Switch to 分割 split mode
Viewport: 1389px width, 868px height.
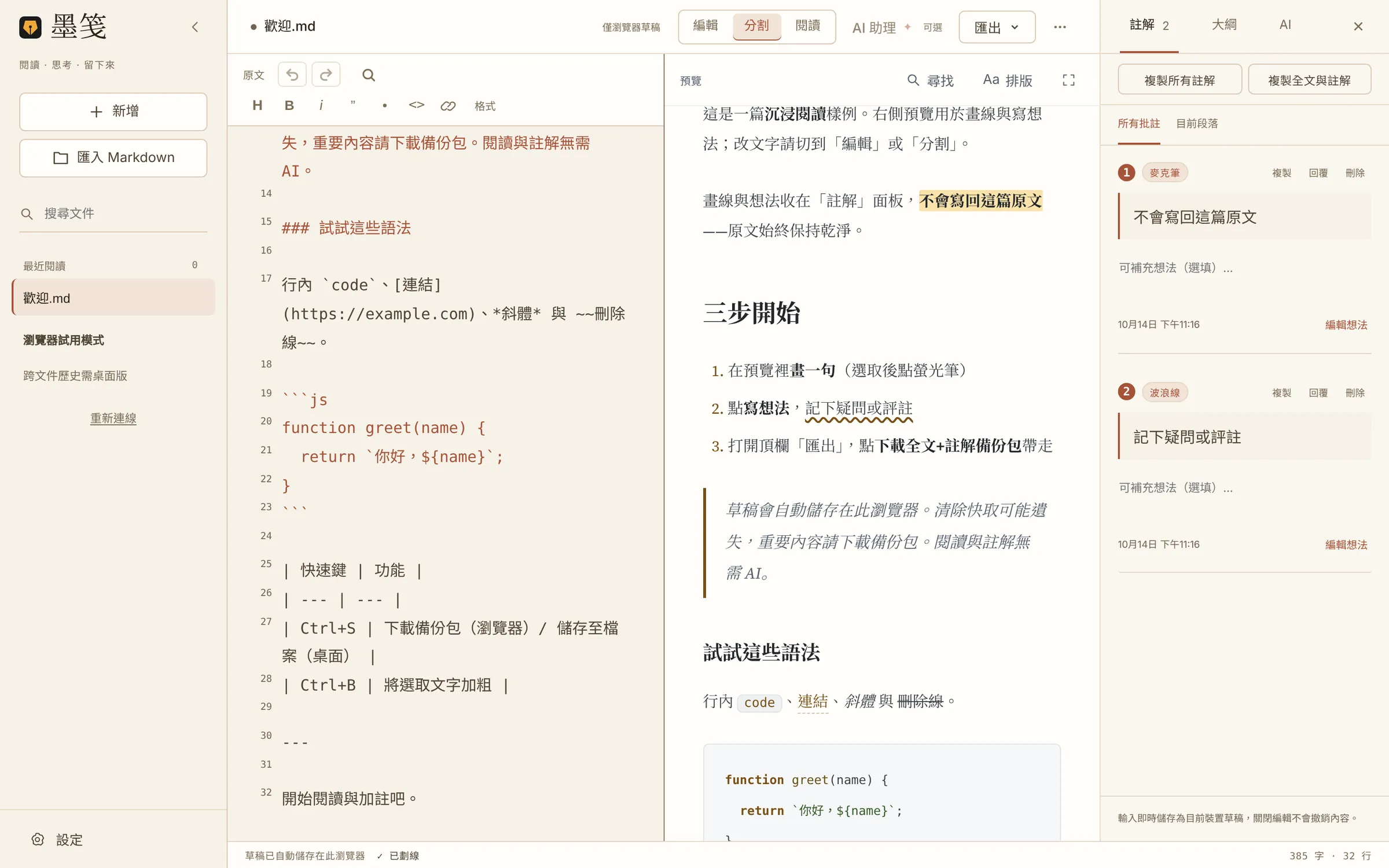coord(756,26)
